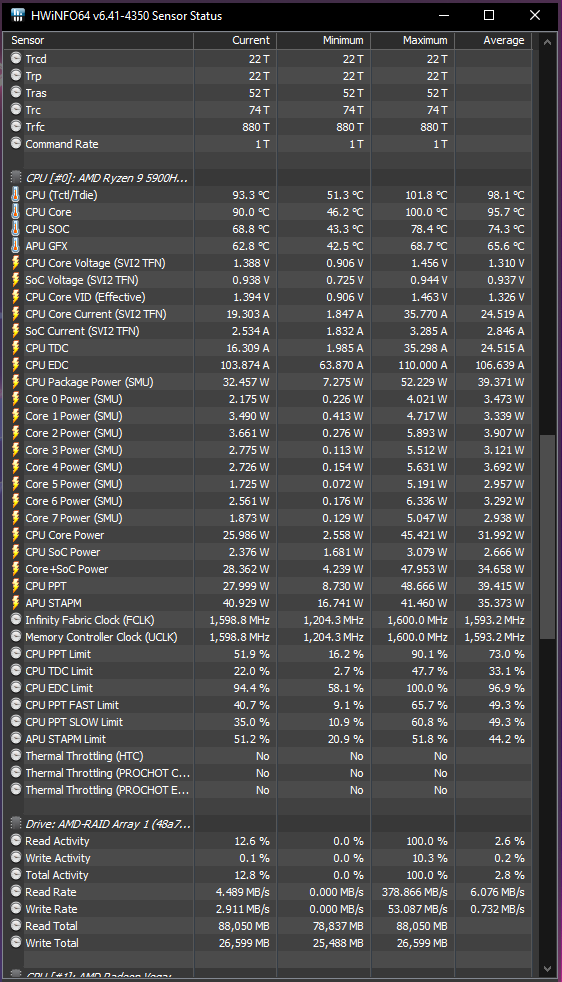Image resolution: width=562 pixels, height=982 pixels.
Task: Click the lightning icon beside CPU PPT
Action: pos(16,586)
